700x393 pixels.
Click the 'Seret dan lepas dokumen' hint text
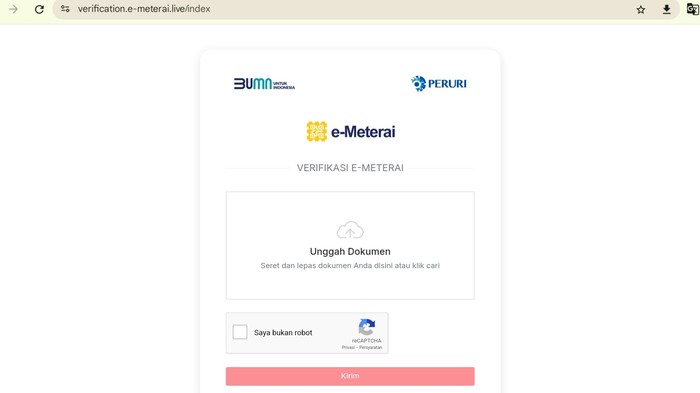click(350, 265)
